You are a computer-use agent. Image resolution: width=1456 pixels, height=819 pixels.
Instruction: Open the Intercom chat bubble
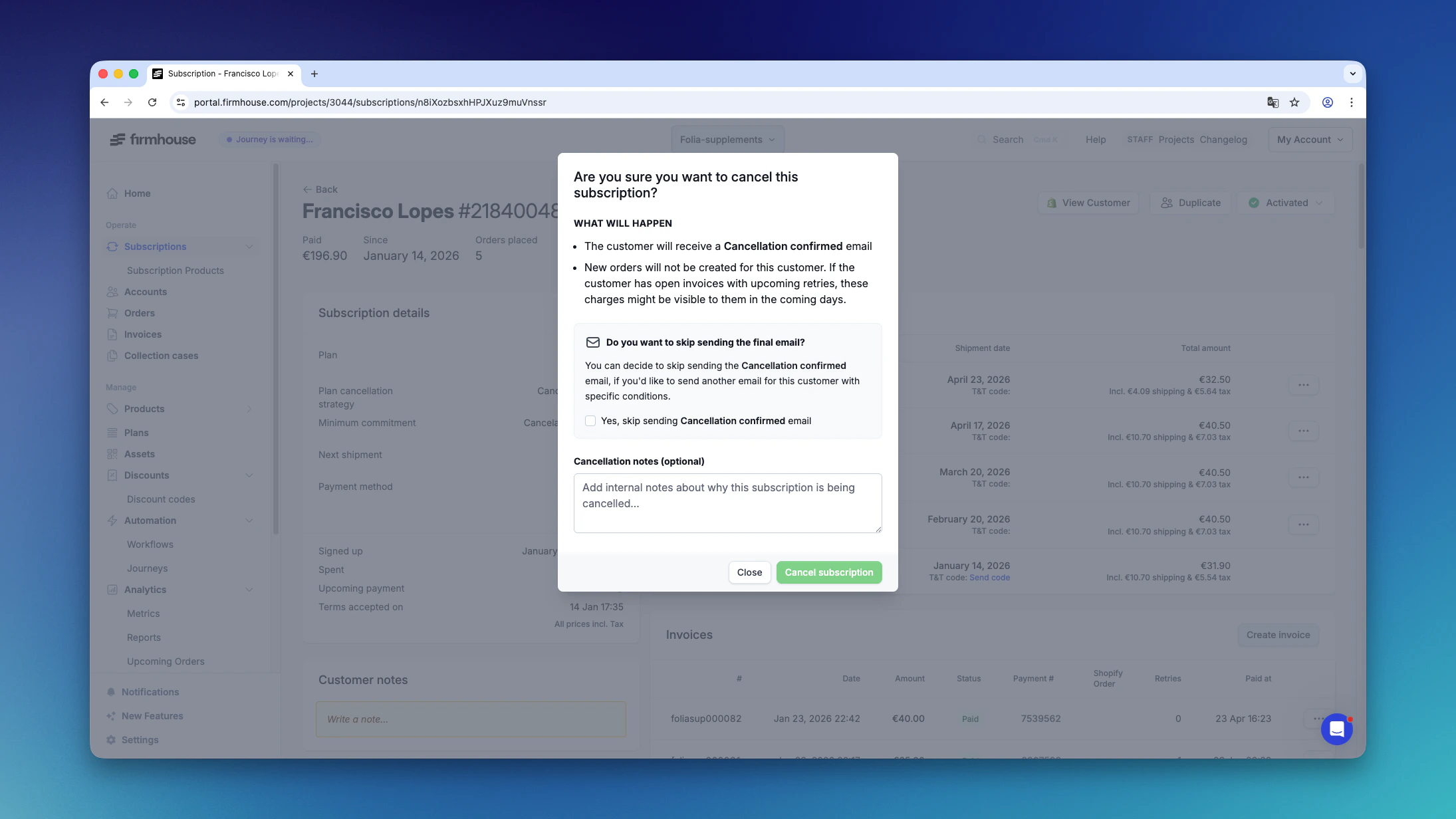pos(1336,729)
